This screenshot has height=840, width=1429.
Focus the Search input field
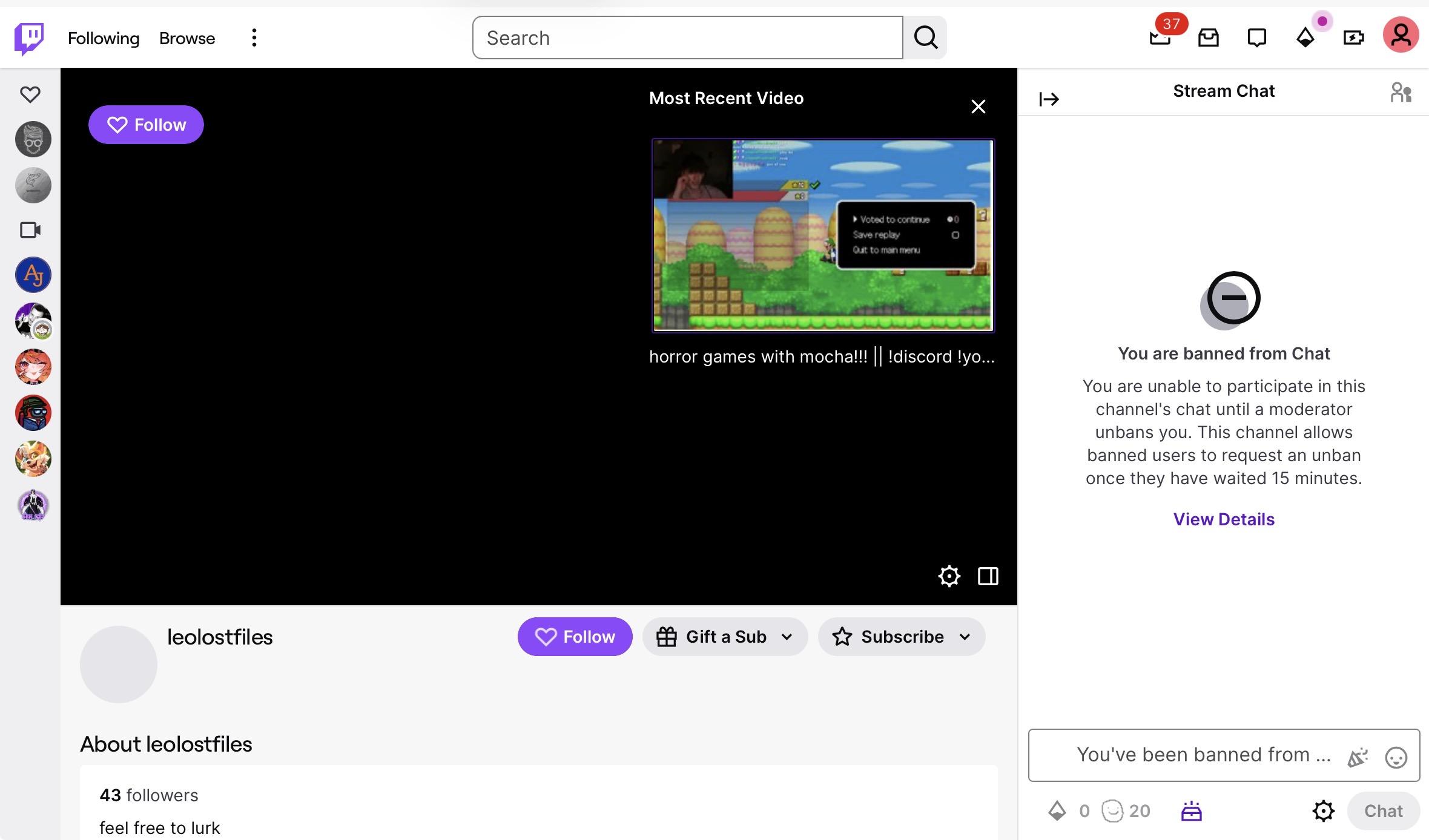[688, 38]
